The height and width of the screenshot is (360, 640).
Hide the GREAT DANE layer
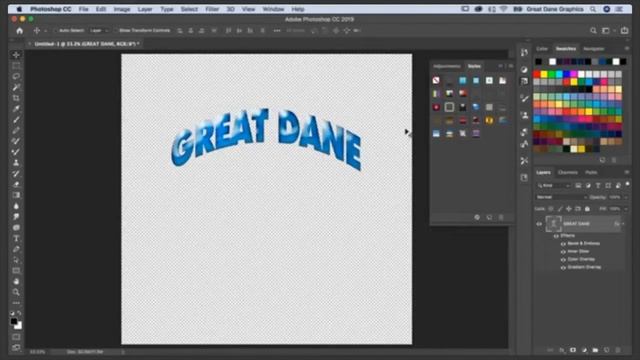[539, 224]
